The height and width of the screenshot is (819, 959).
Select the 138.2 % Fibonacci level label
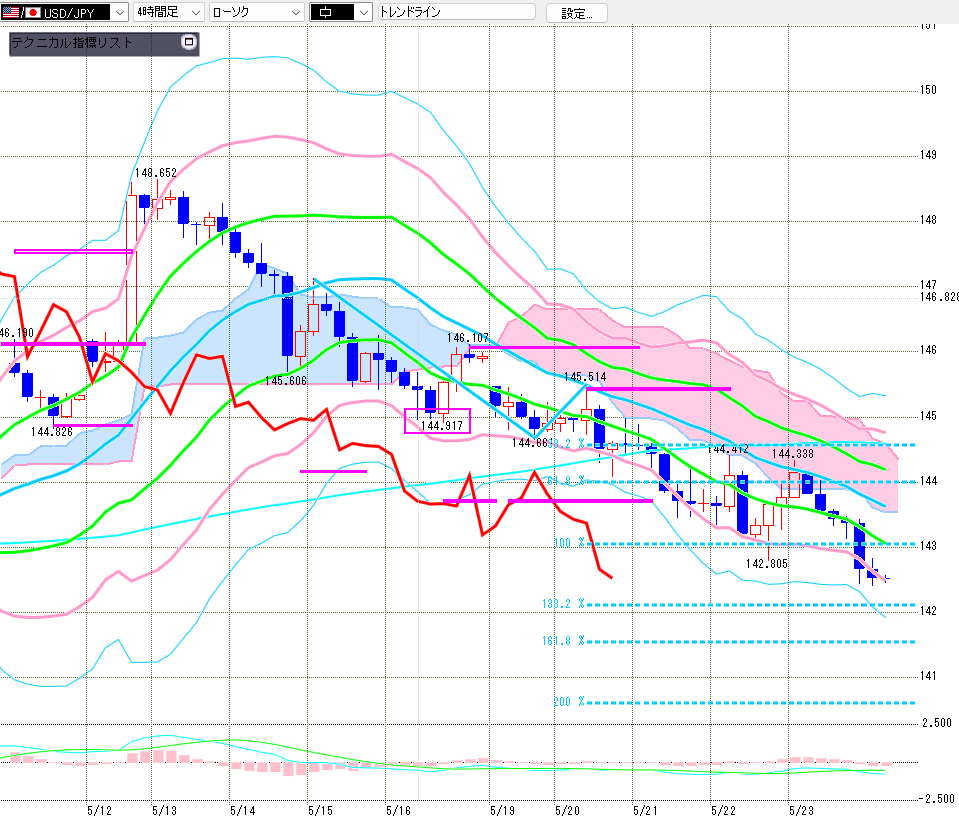563,604
